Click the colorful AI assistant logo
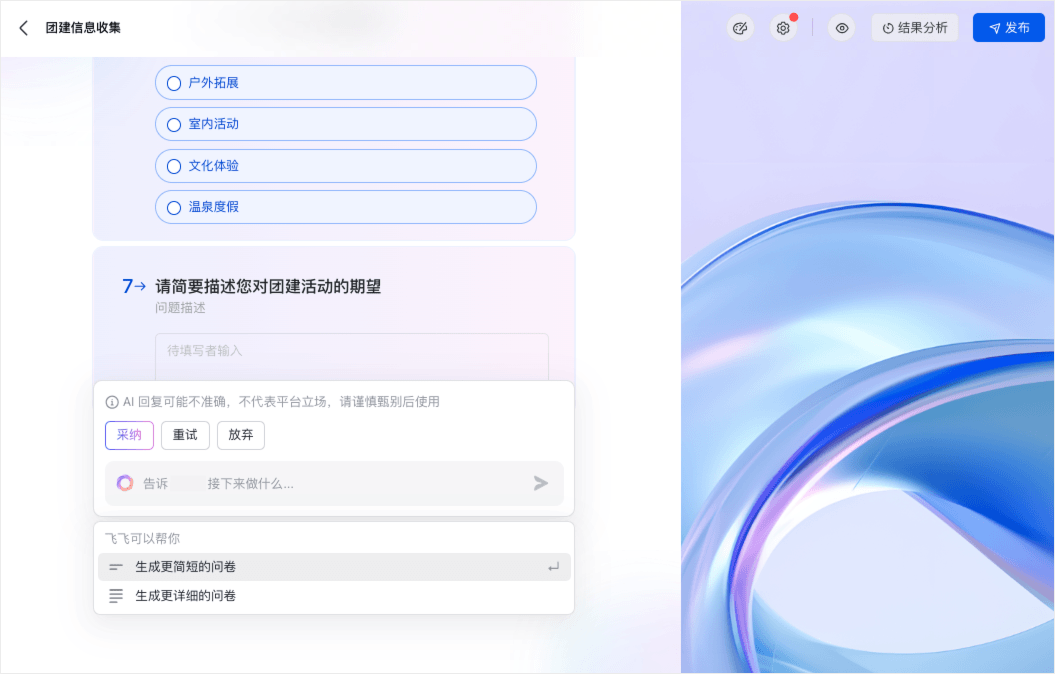This screenshot has width=1055, height=674. (x=125, y=484)
